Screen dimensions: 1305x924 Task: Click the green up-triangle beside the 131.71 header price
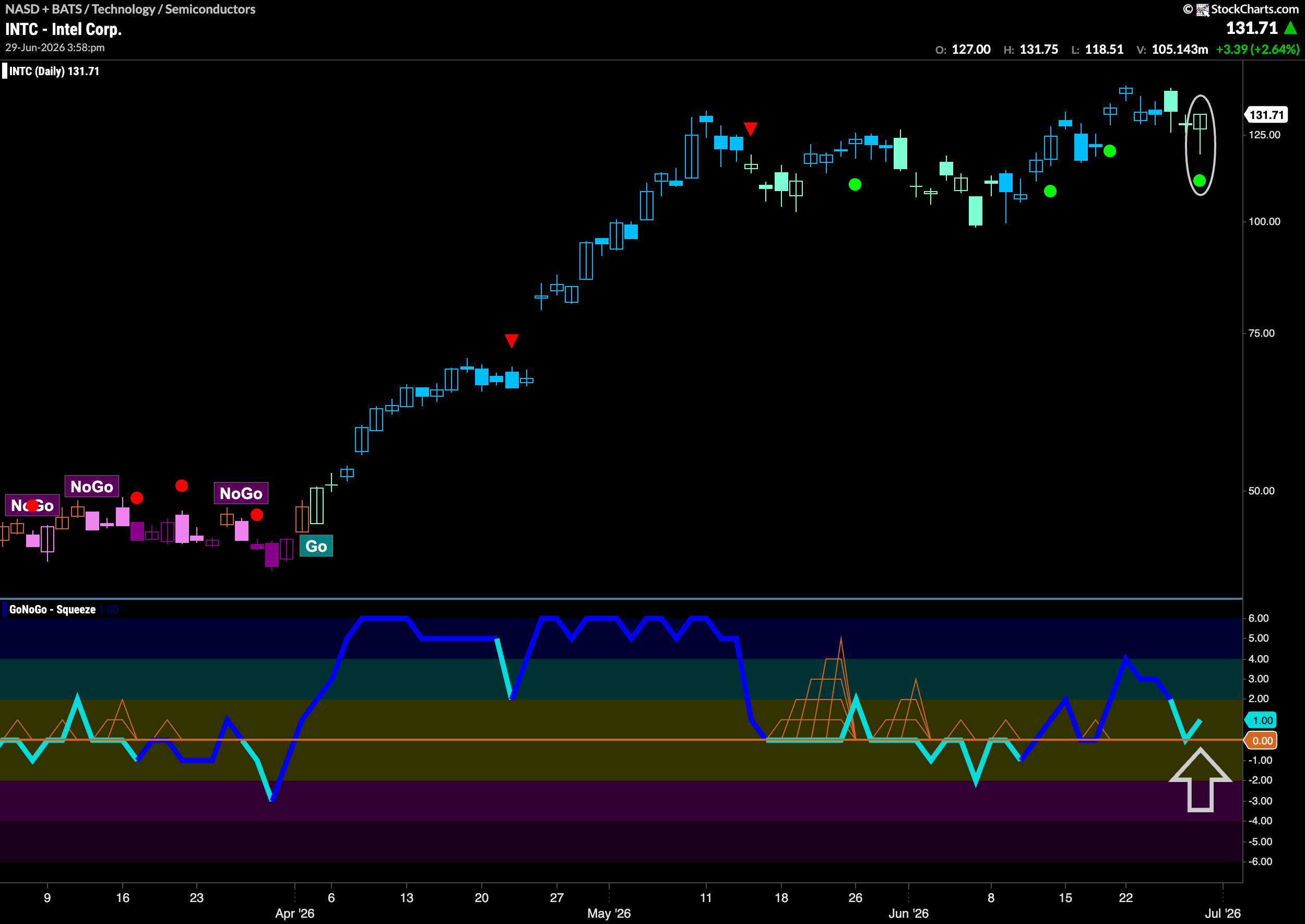coord(1290,27)
